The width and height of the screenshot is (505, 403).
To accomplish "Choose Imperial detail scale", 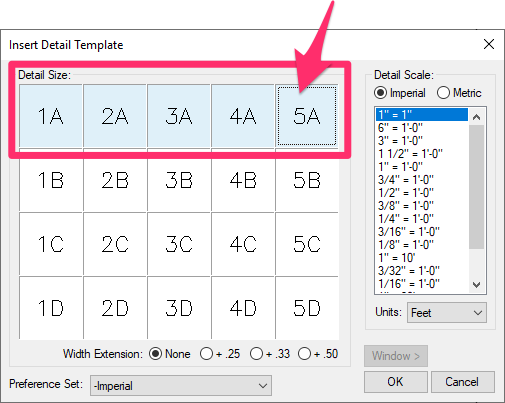I will [400, 93].
